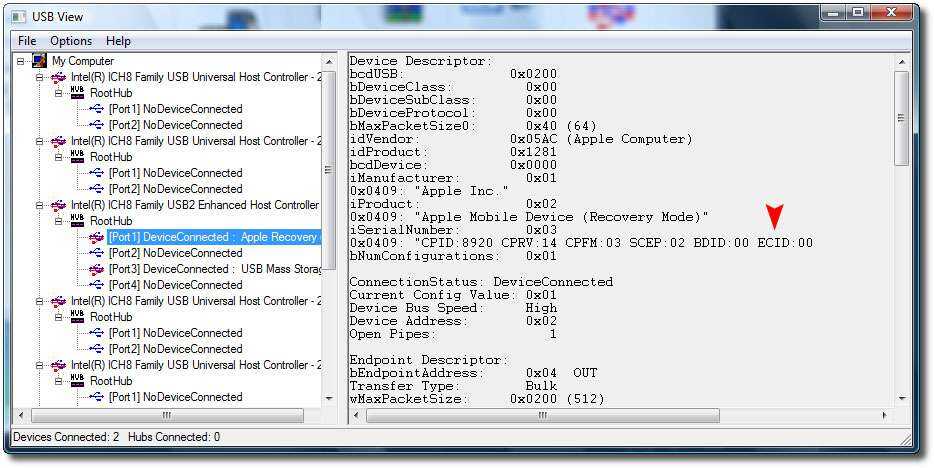Viewport: 934px width, 468px height.
Task: Click the USB View title bar app icon
Action: (20, 17)
